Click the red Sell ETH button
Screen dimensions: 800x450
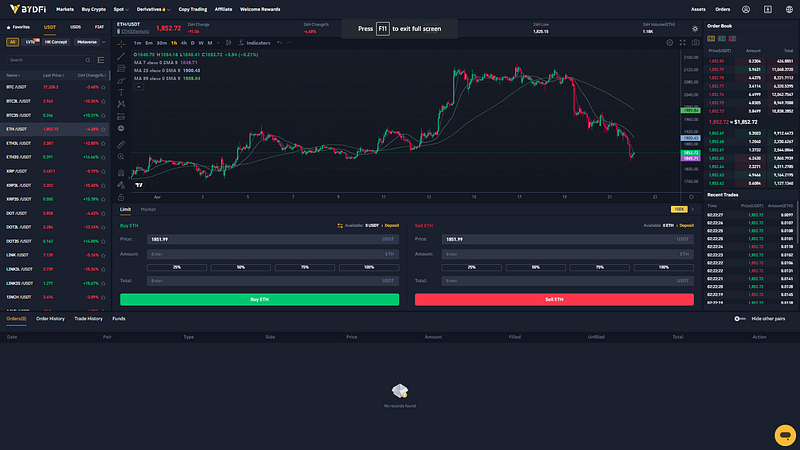[x=554, y=299]
